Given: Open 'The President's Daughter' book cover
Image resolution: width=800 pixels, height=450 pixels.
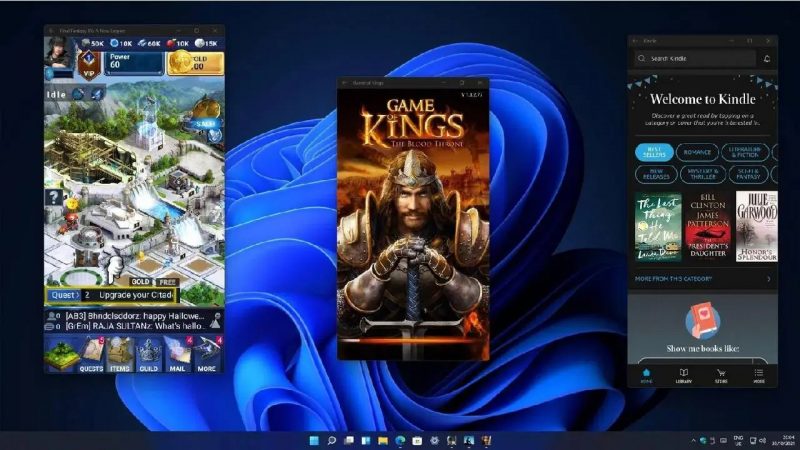Looking at the screenshot, I should [708, 227].
